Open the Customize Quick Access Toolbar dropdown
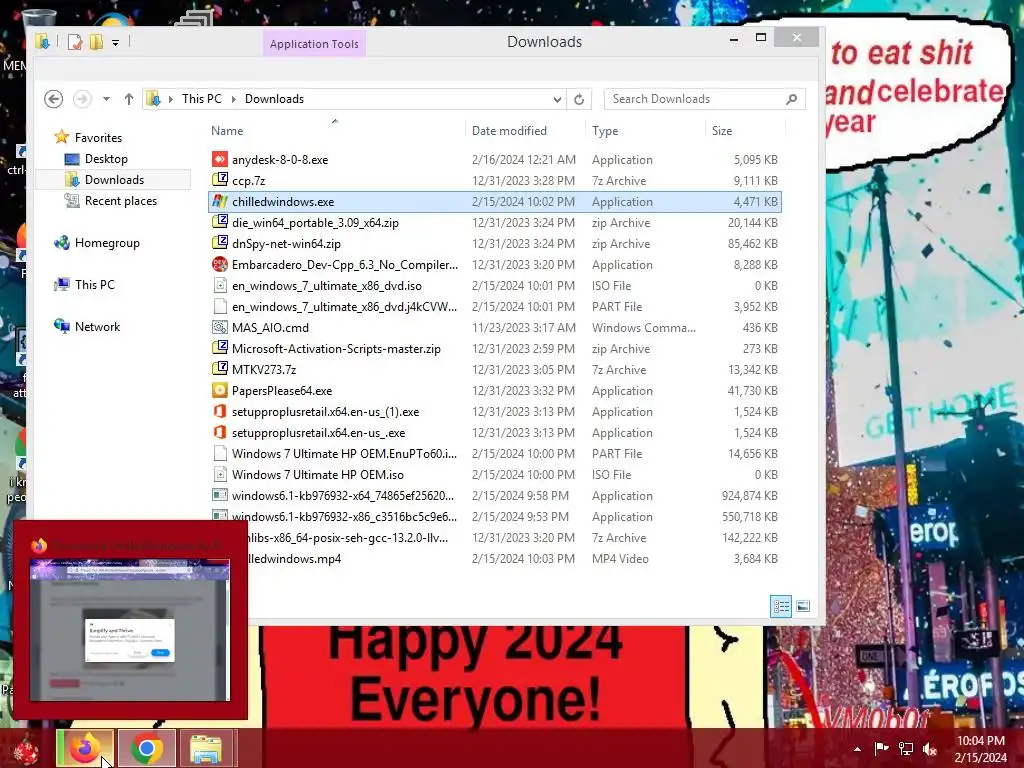This screenshot has width=1024, height=768. click(116, 43)
